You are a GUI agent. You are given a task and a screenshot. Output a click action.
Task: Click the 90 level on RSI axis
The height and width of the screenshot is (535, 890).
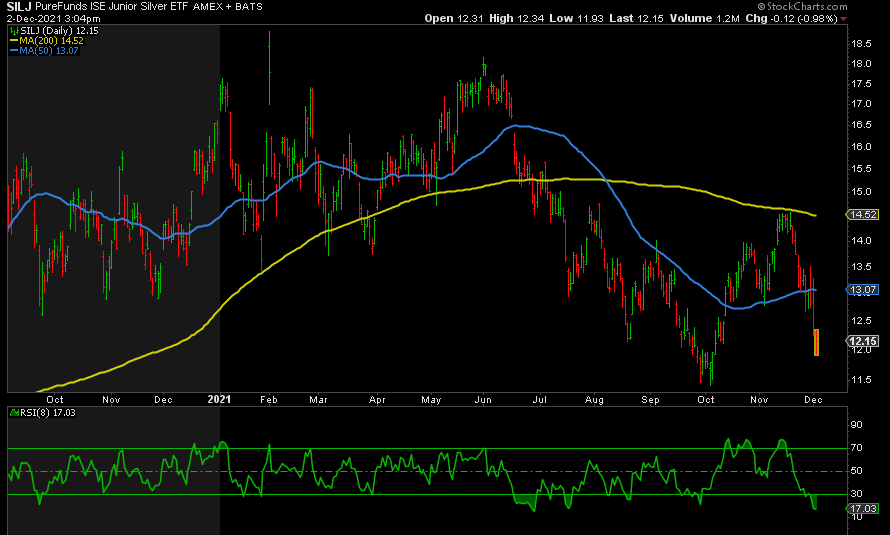tap(857, 424)
